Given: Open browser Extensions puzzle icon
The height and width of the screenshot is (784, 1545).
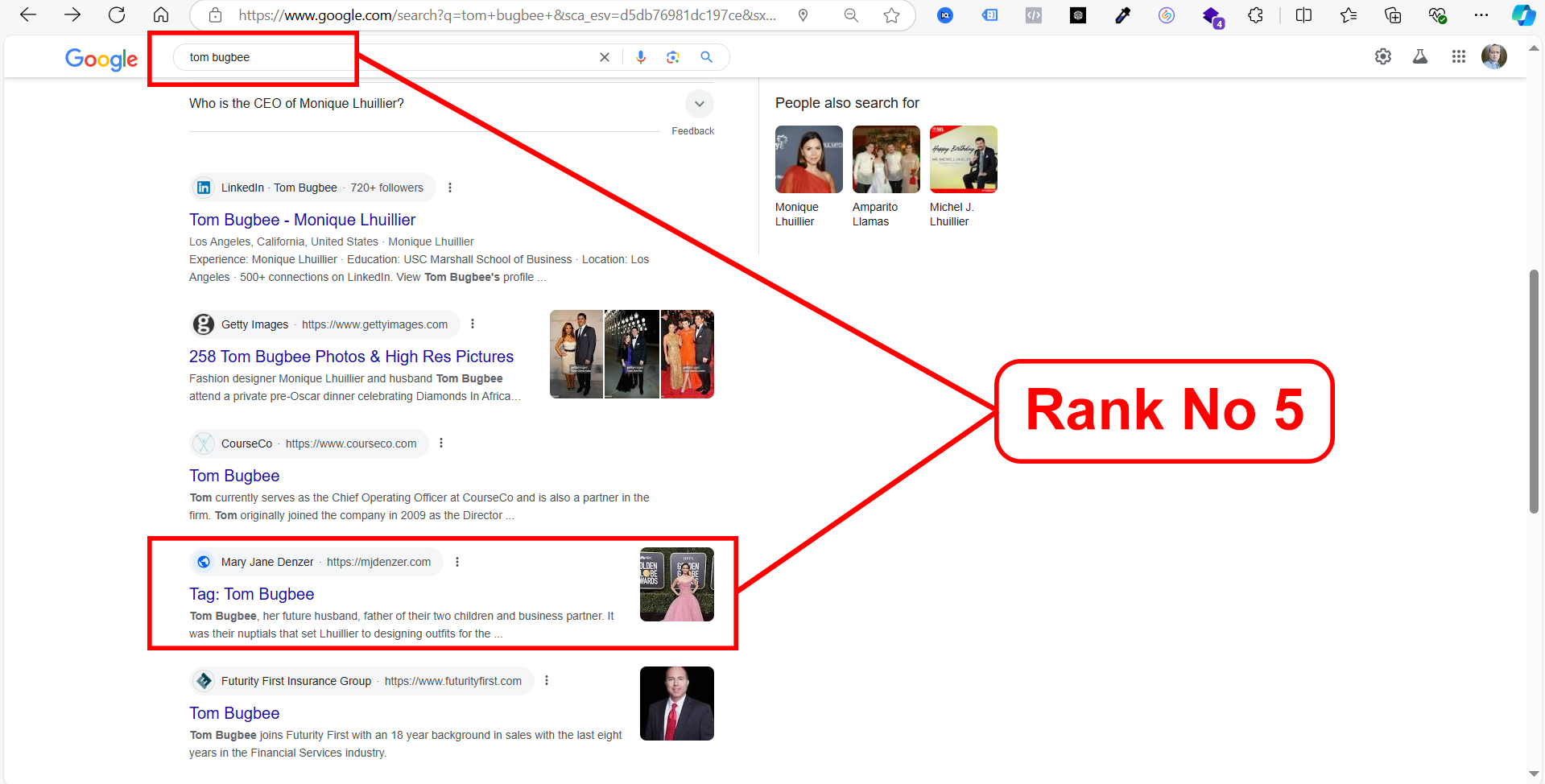Looking at the screenshot, I should point(1255,15).
